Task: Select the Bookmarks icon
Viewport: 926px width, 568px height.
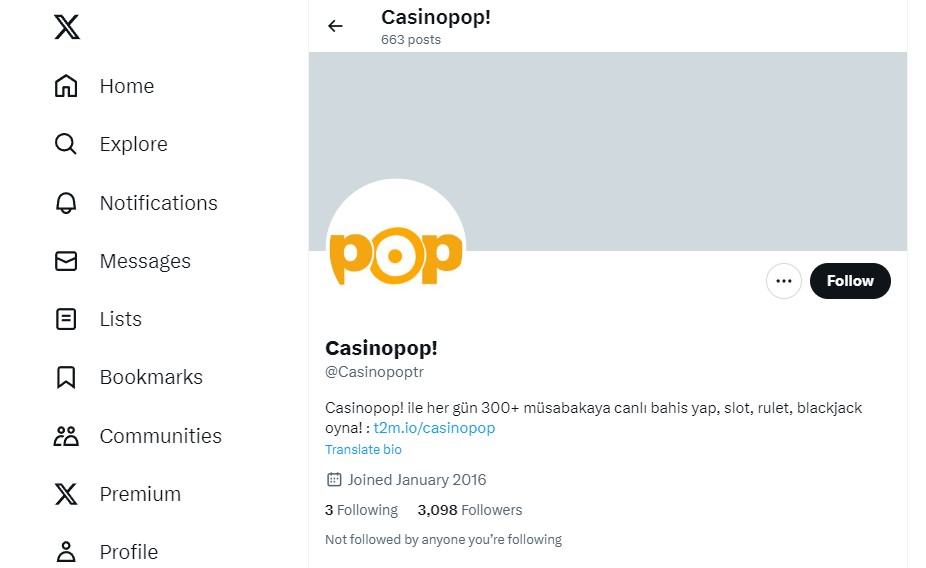Action: pos(66,377)
